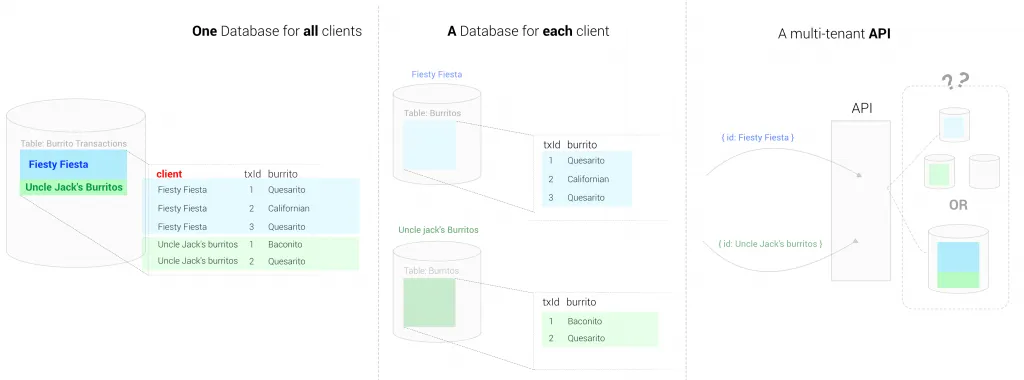Image resolution: width=1024 pixels, height=380 pixels.
Task: Click the "{ id: Uncle Jack's burritos }" request text
Action: click(x=769, y=244)
